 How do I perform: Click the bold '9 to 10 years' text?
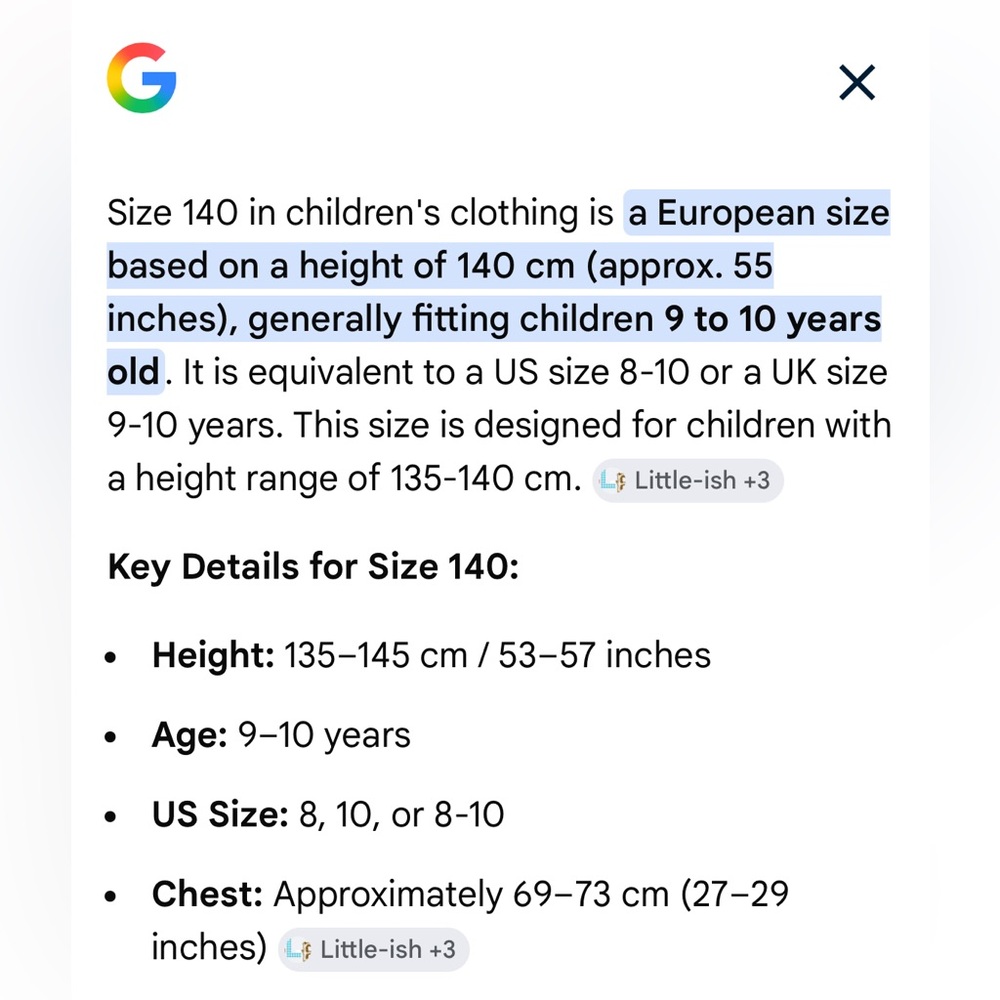772,318
